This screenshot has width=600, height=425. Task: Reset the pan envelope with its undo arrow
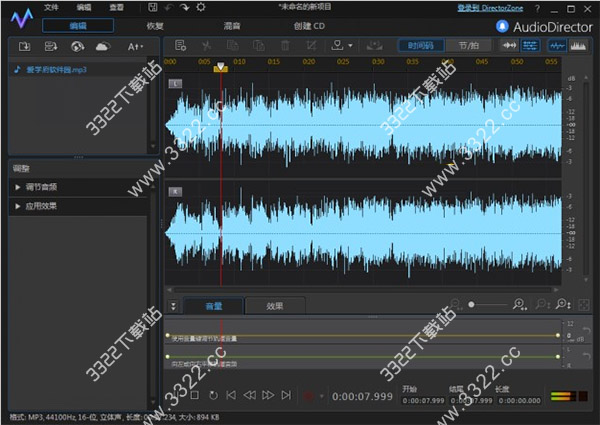click(x=586, y=356)
